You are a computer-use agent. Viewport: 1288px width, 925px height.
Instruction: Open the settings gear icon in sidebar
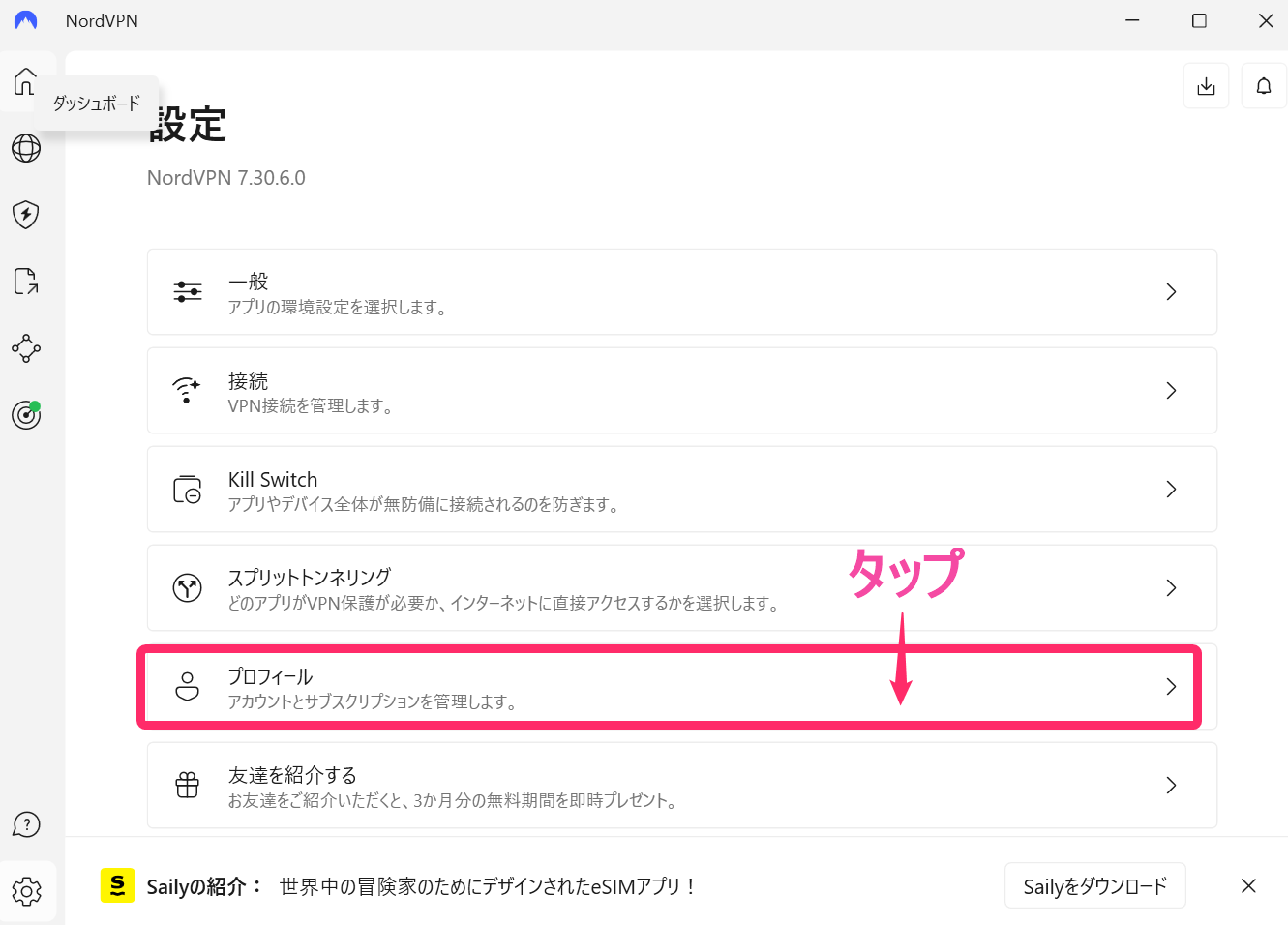[27, 891]
